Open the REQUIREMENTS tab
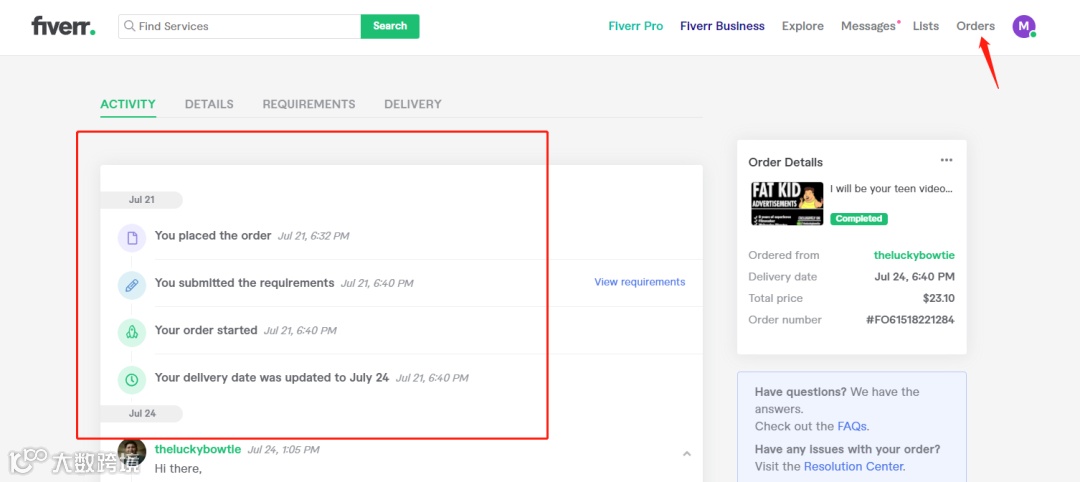 pyautogui.click(x=309, y=105)
